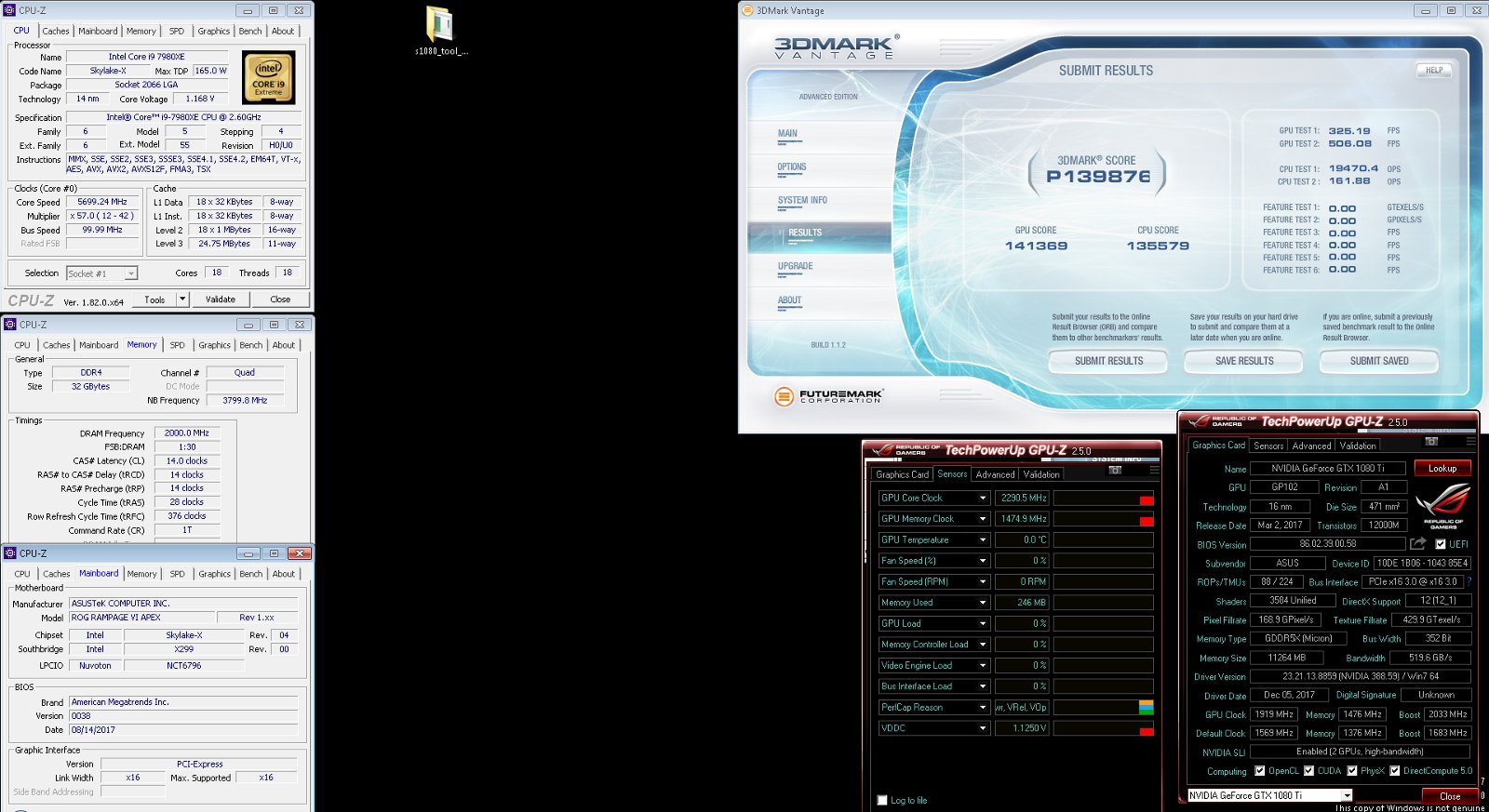Click the top CPU-Z window title icon

10,10
